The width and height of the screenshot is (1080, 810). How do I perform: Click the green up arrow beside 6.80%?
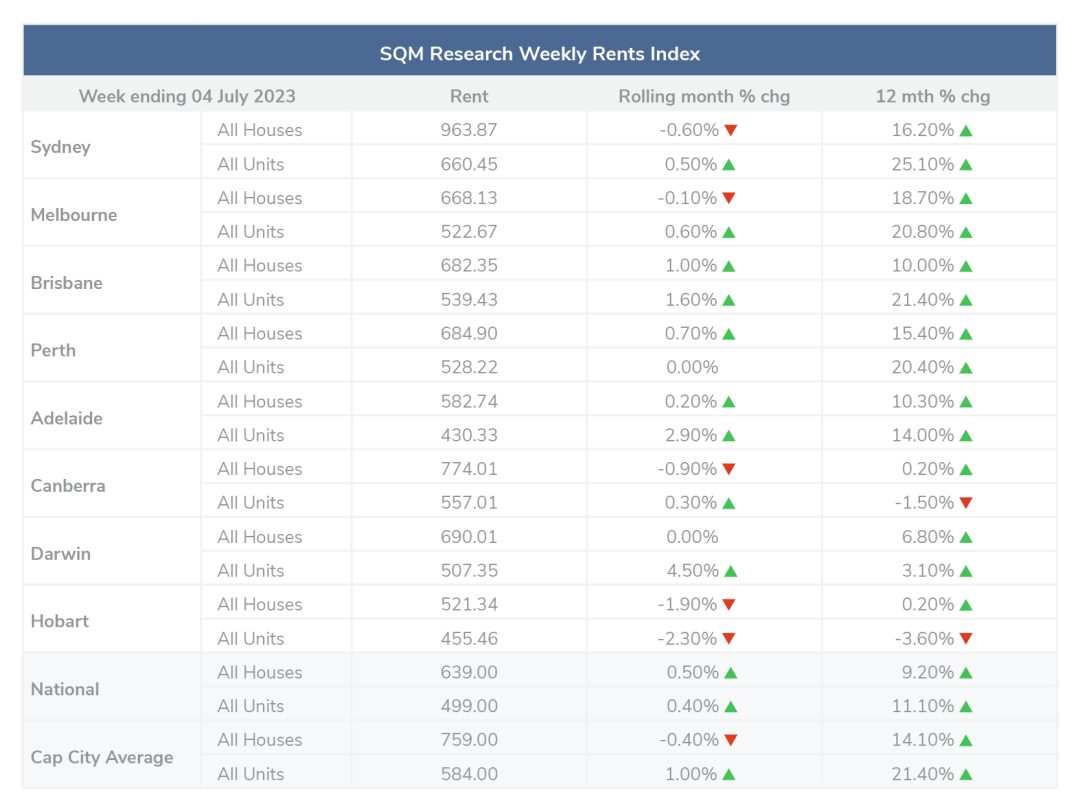click(x=966, y=537)
